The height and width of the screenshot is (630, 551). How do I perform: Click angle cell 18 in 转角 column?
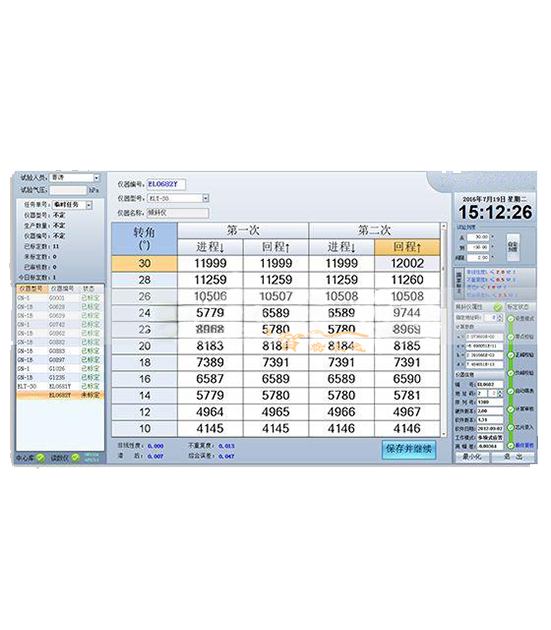144,362
